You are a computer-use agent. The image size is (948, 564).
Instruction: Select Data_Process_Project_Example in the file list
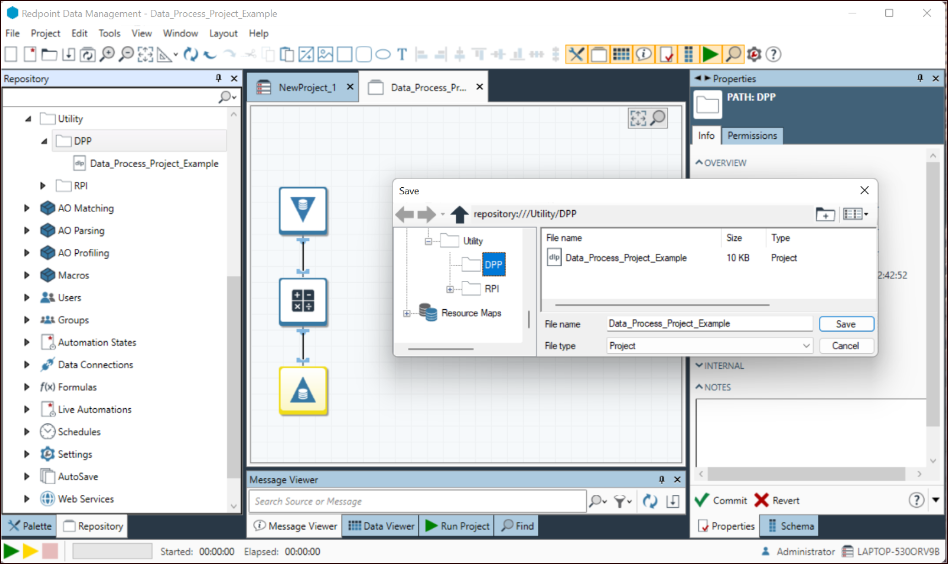coord(625,258)
